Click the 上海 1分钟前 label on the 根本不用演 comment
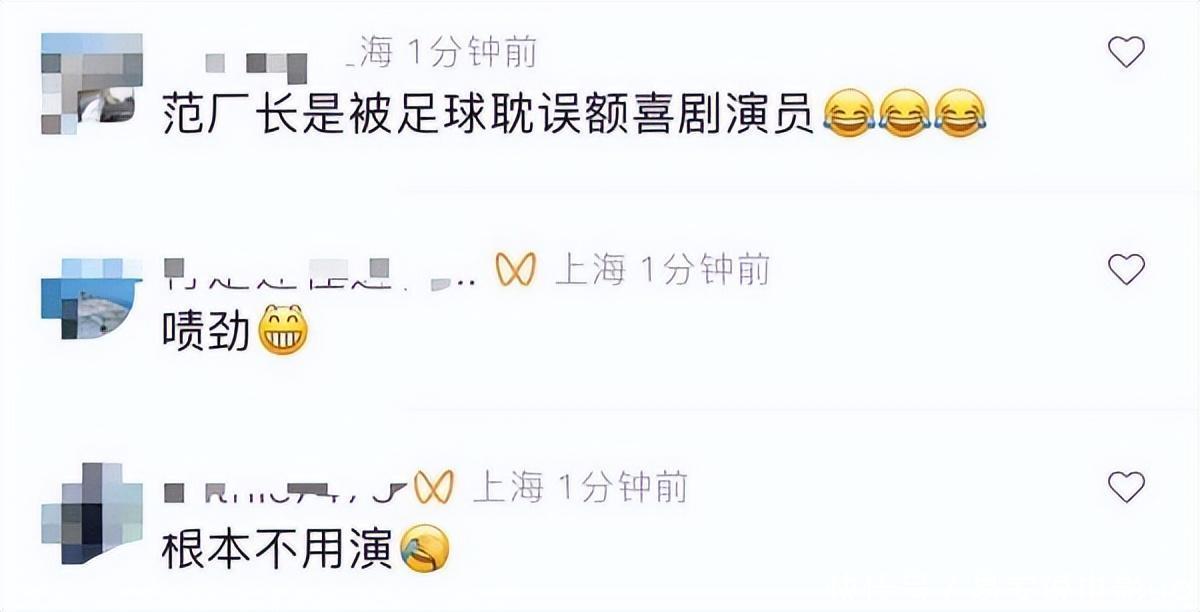The height and width of the screenshot is (612, 1200). 579,488
